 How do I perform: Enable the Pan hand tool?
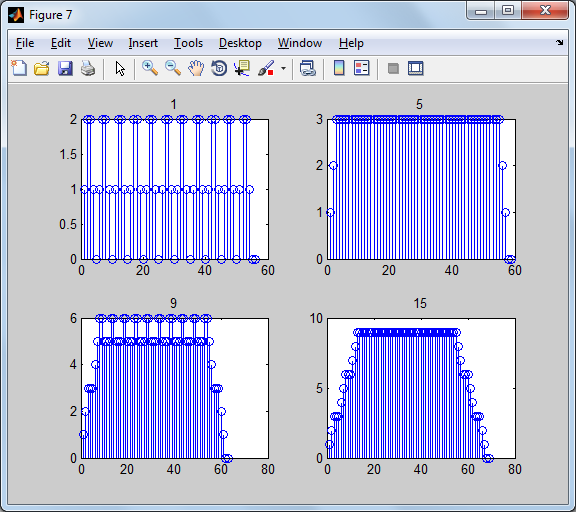pyautogui.click(x=196, y=68)
